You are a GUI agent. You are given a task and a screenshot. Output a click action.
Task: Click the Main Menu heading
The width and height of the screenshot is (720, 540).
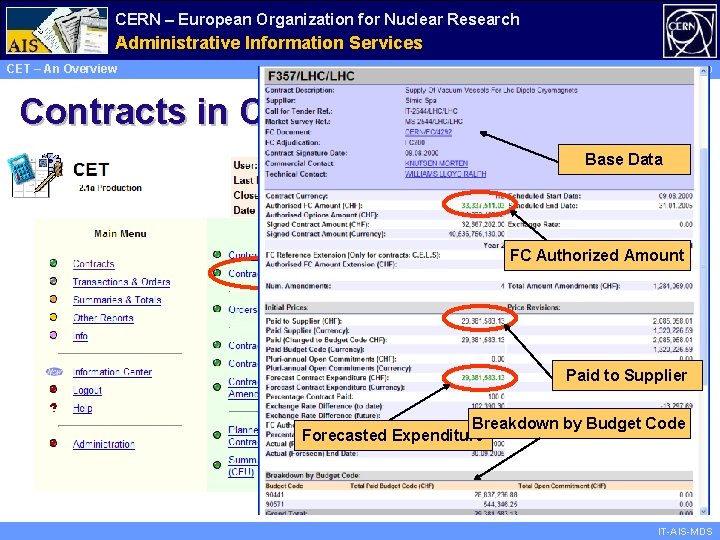(x=120, y=234)
